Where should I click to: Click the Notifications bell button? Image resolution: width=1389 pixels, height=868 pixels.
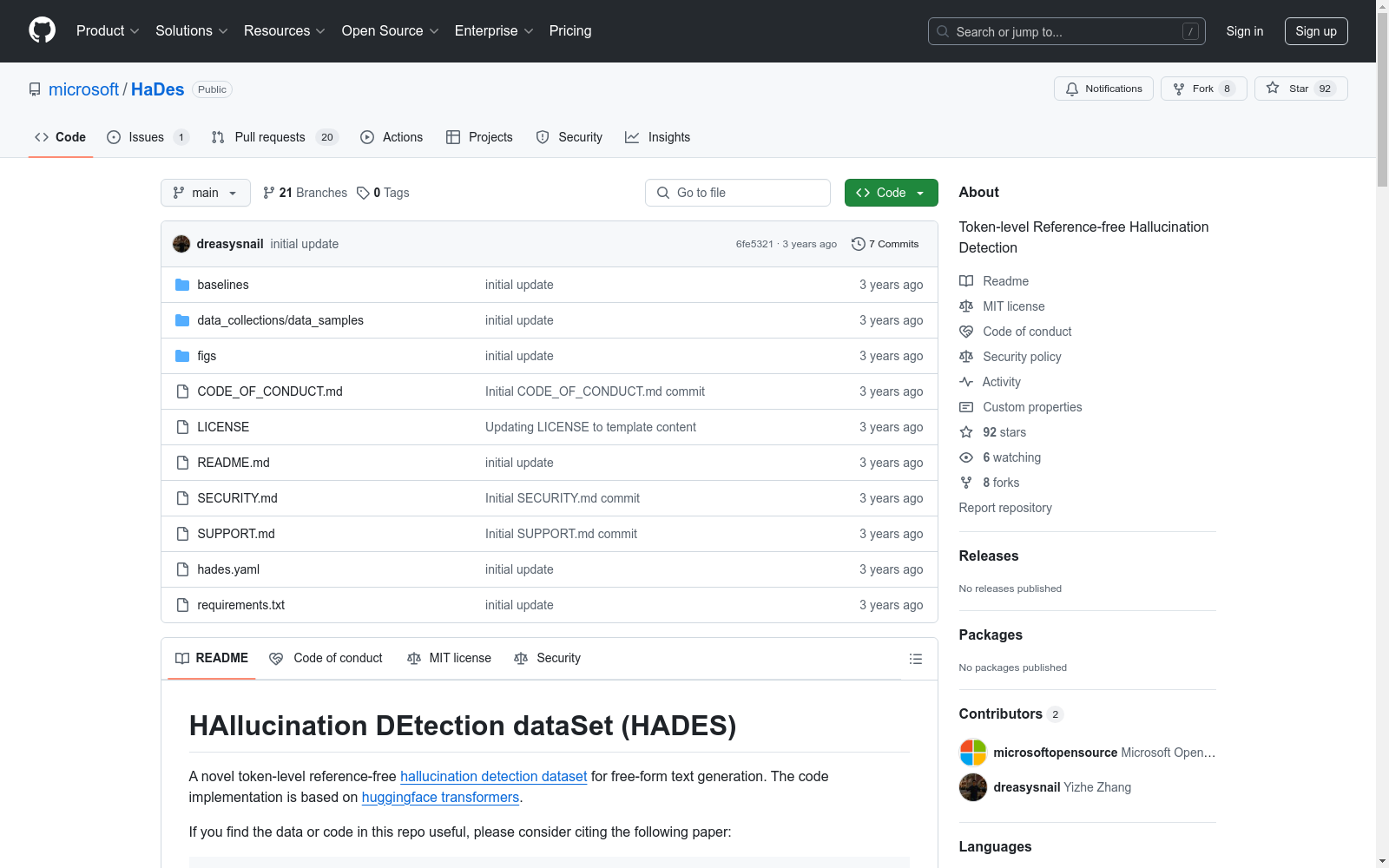1103,89
